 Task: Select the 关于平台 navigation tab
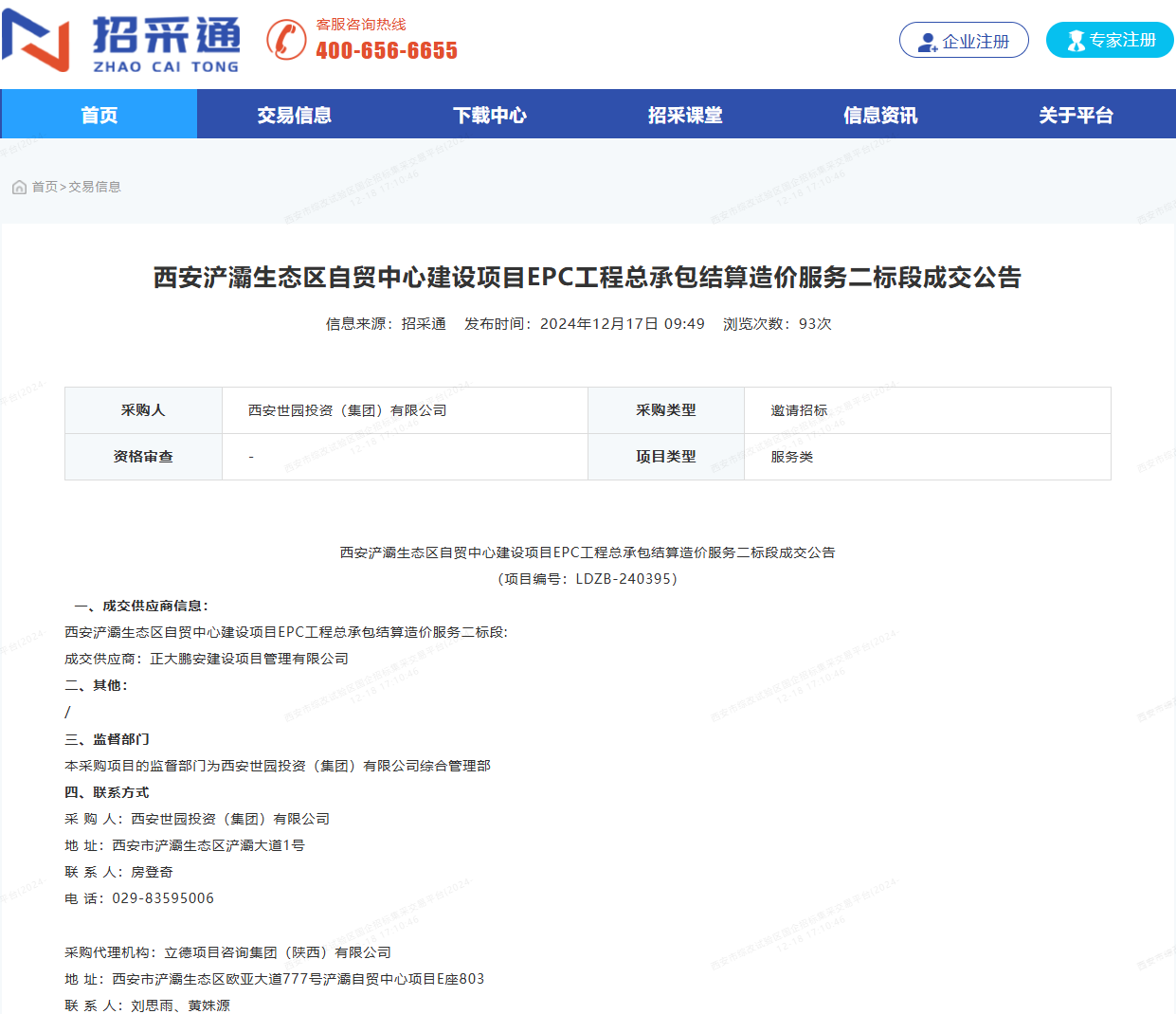pos(1076,116)
